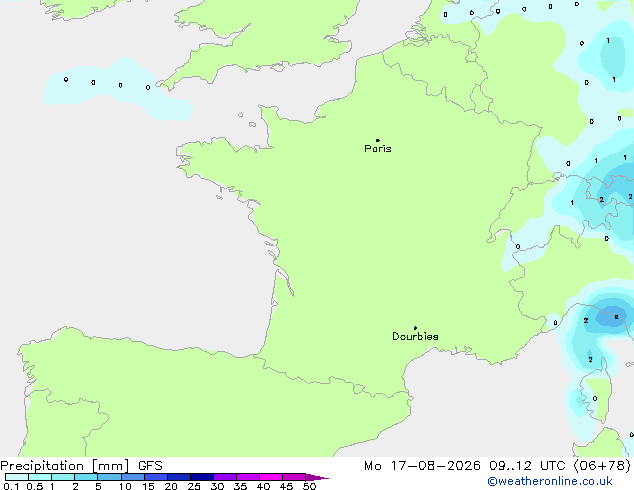This screenshot has height=490, width=634.
Task: Click the 'GFS' model label
Action: pyautogui.click(x=150, y=466)
